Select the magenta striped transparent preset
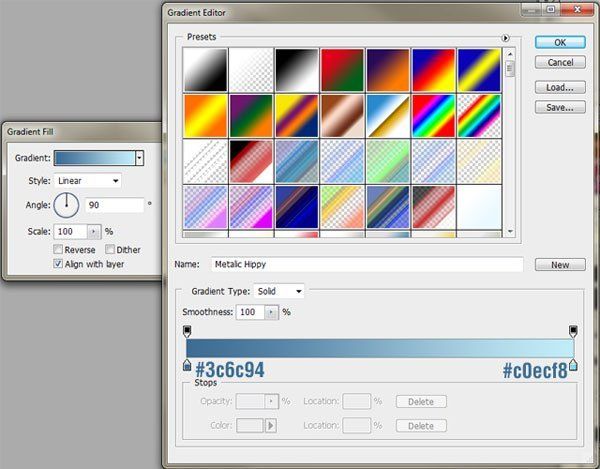Viewport: 600px width, 469px height. [251, 207]
